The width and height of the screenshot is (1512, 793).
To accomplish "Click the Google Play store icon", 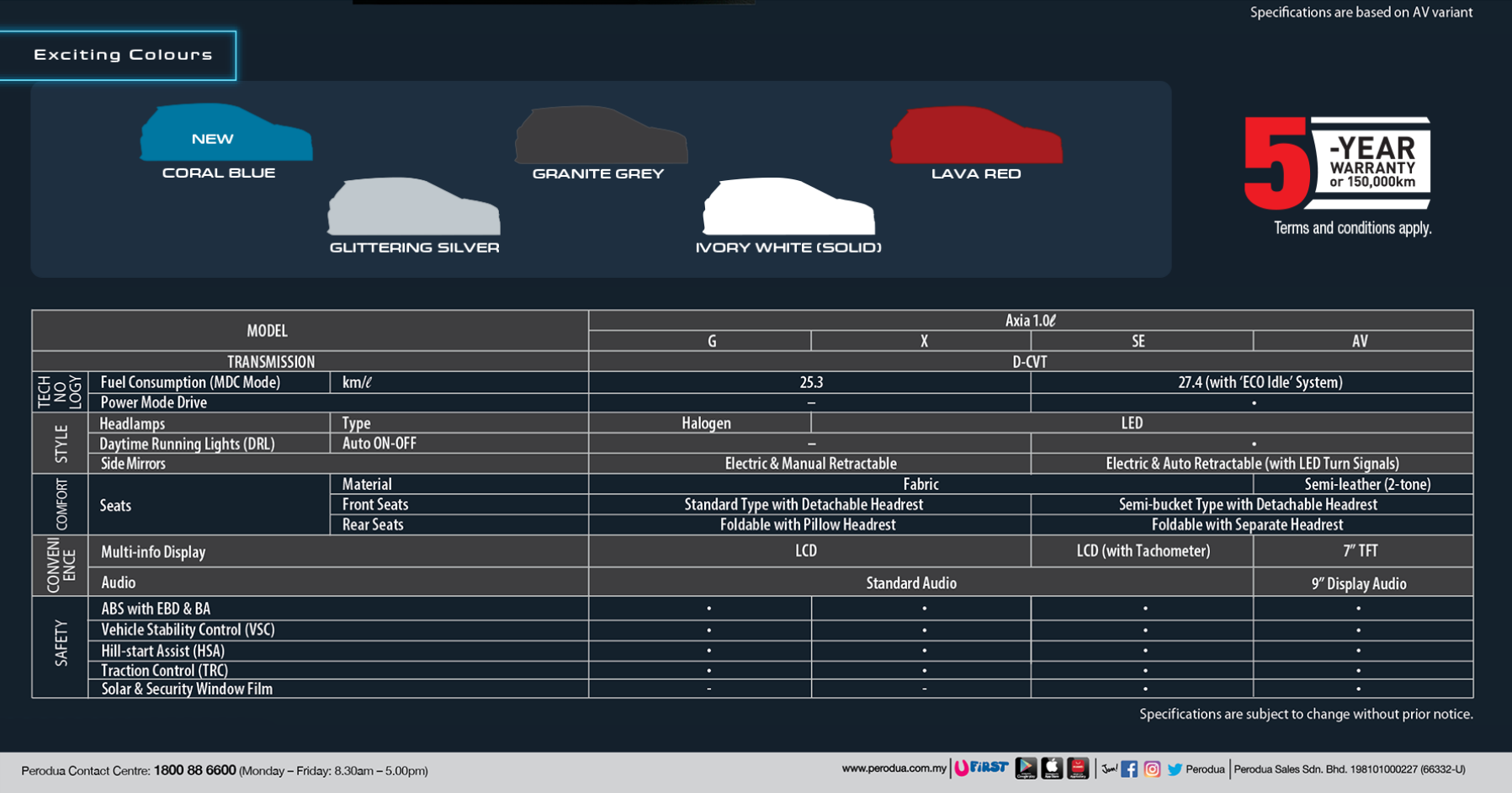I will pyautogui.click(x=1026, y=768).
